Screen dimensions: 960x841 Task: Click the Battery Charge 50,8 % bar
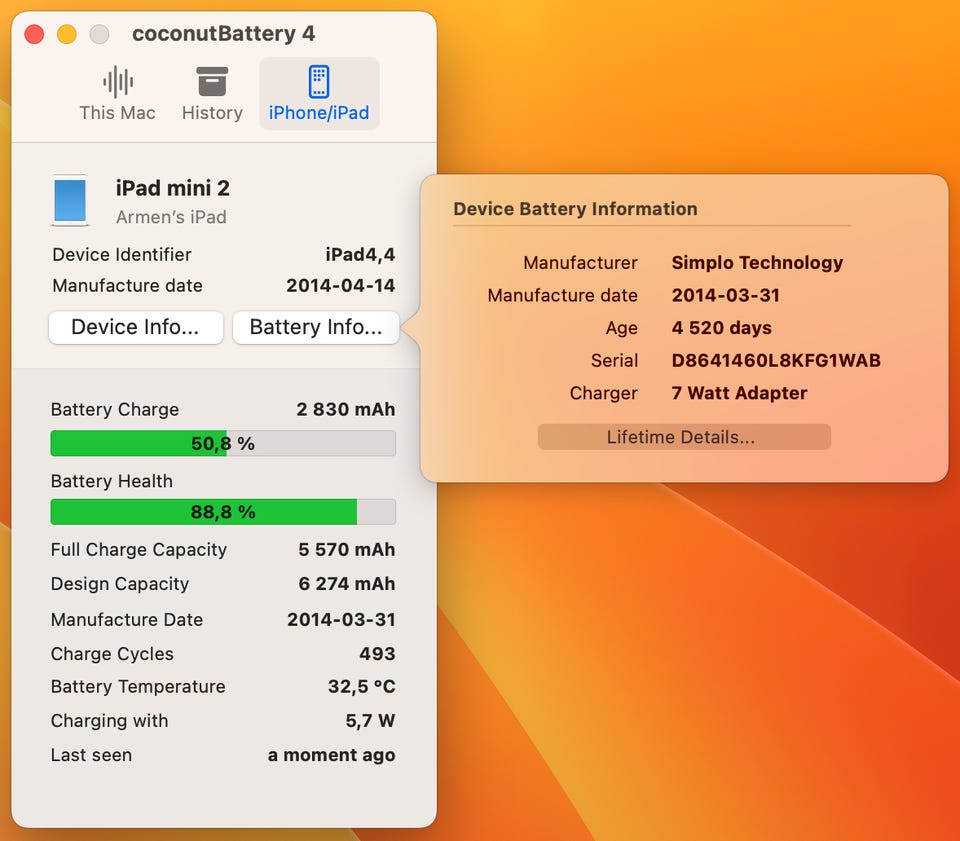click(223, 443)
